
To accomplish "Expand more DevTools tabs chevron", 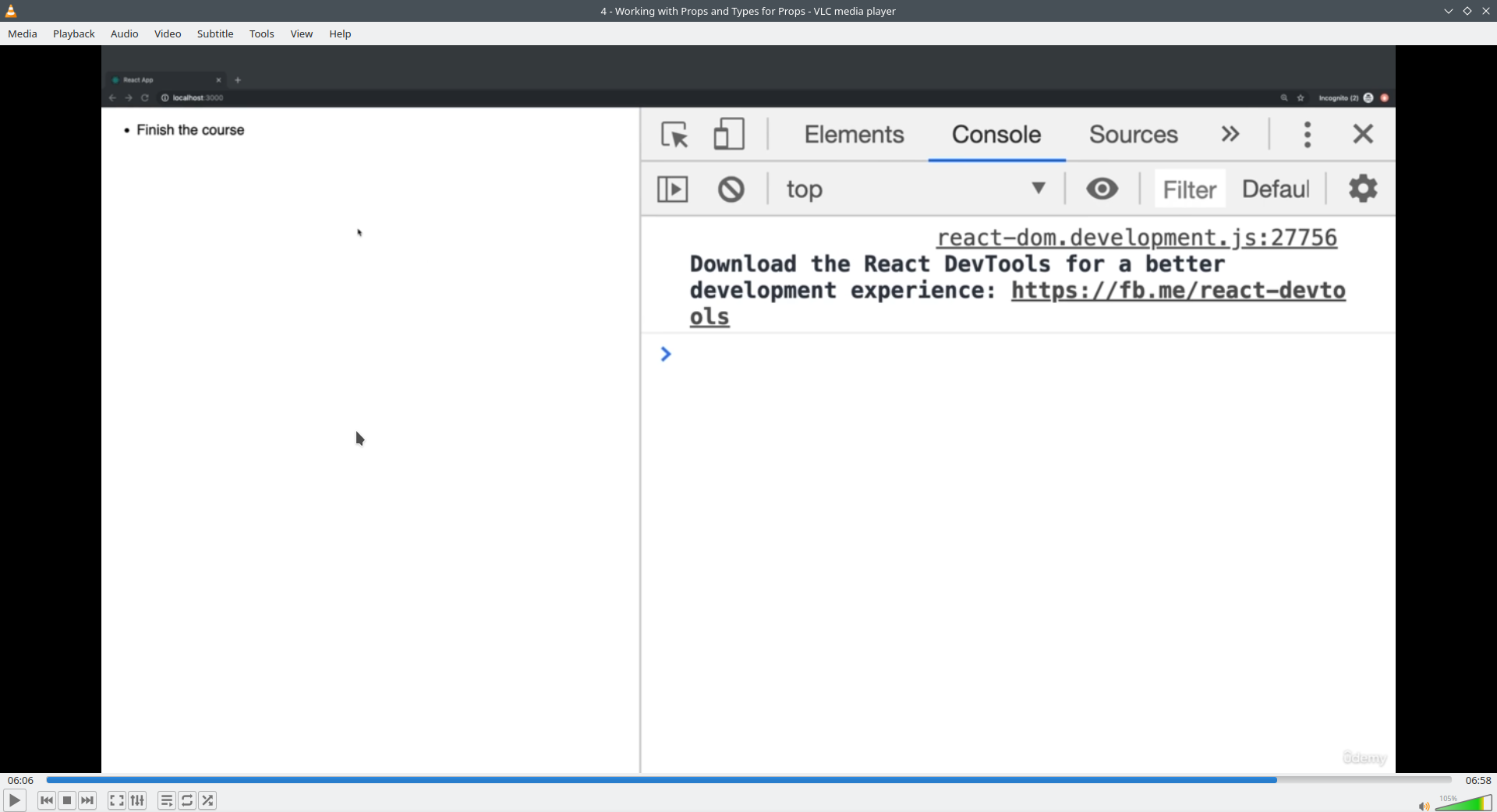I will tap(1230, 134).
